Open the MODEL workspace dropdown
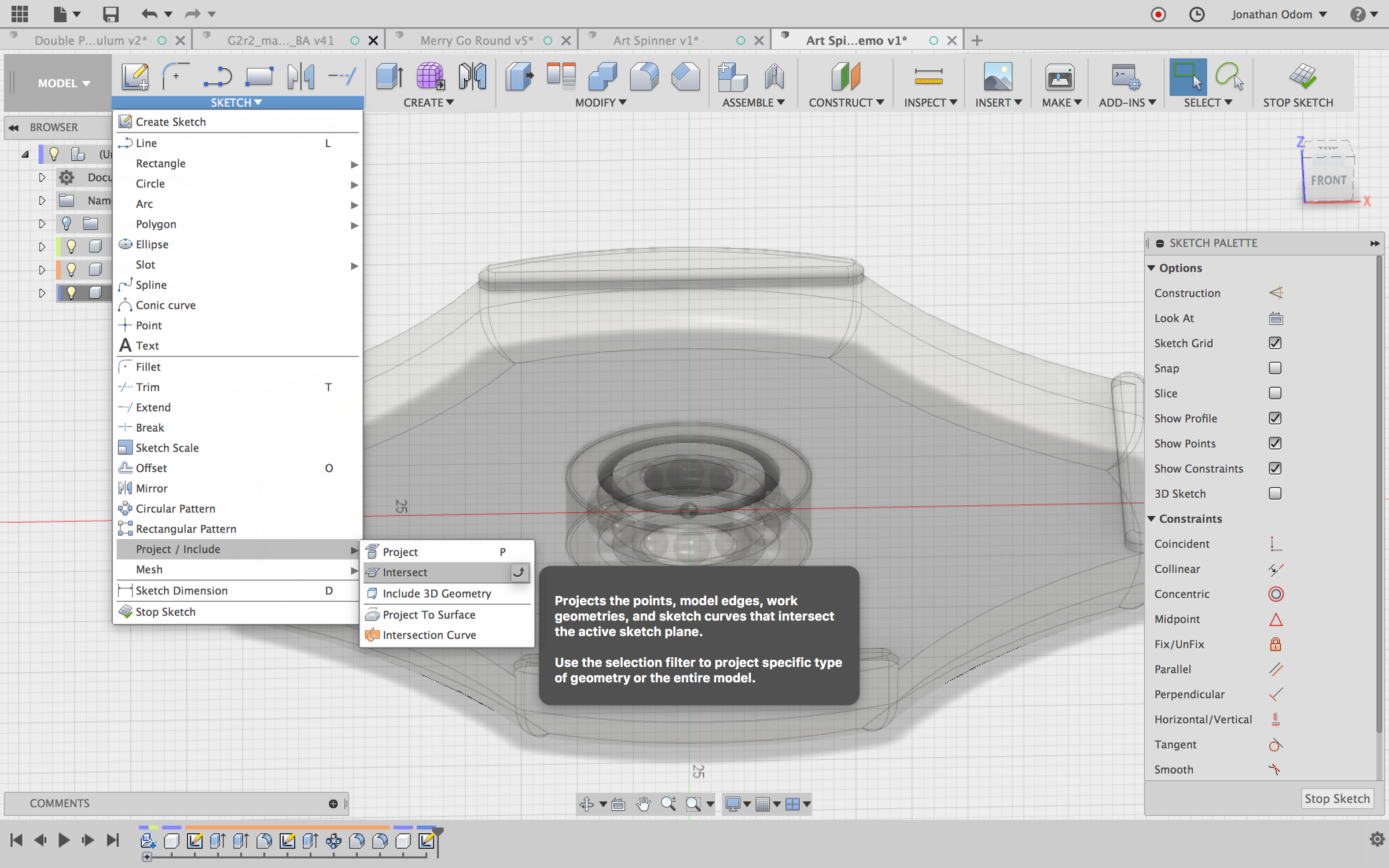Screen dimensions: 1389x868 (64, 83)
